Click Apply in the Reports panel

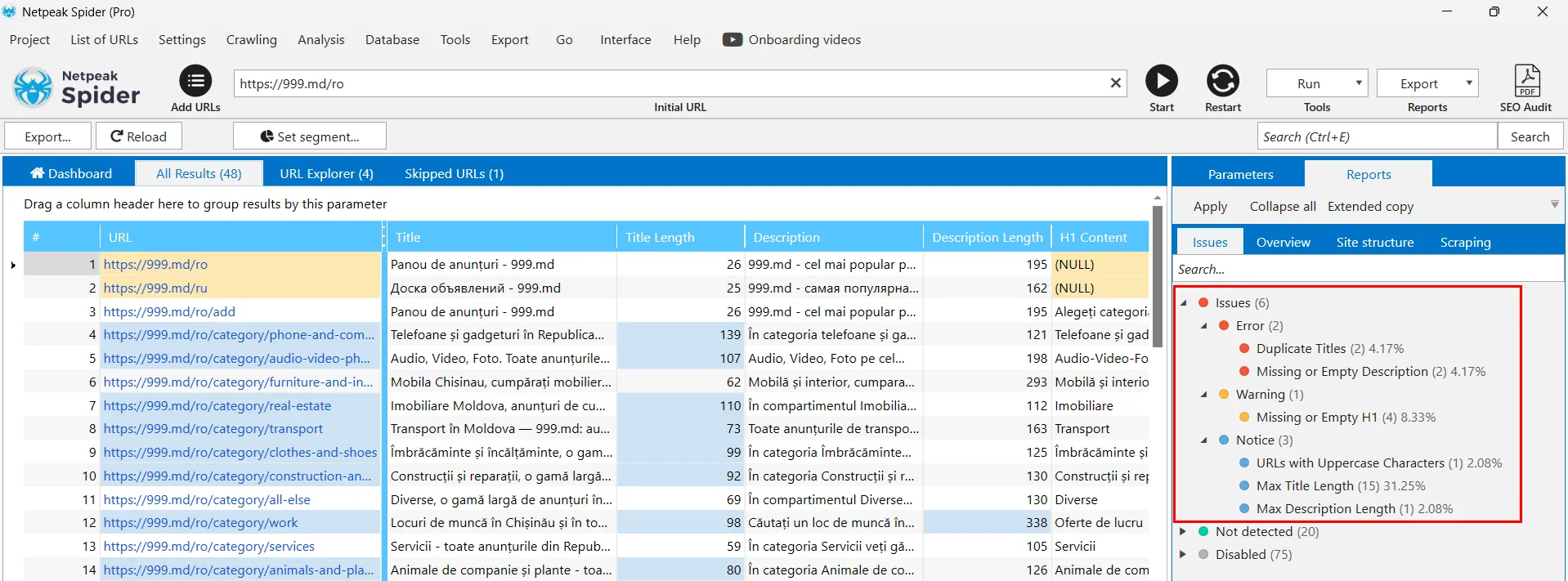1210,206
